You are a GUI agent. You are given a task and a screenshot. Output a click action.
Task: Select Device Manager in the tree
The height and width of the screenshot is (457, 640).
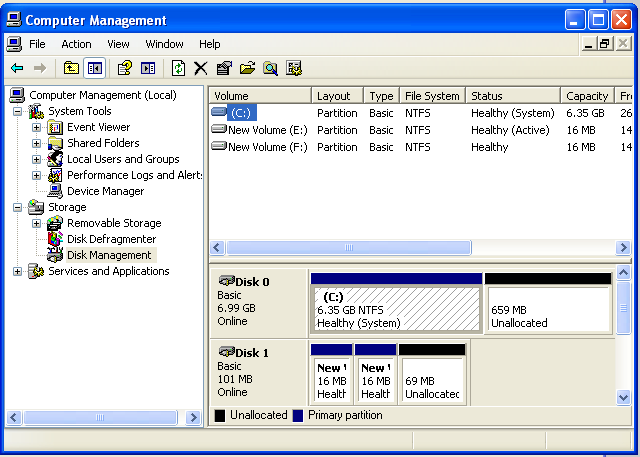[x=105, y=191]
